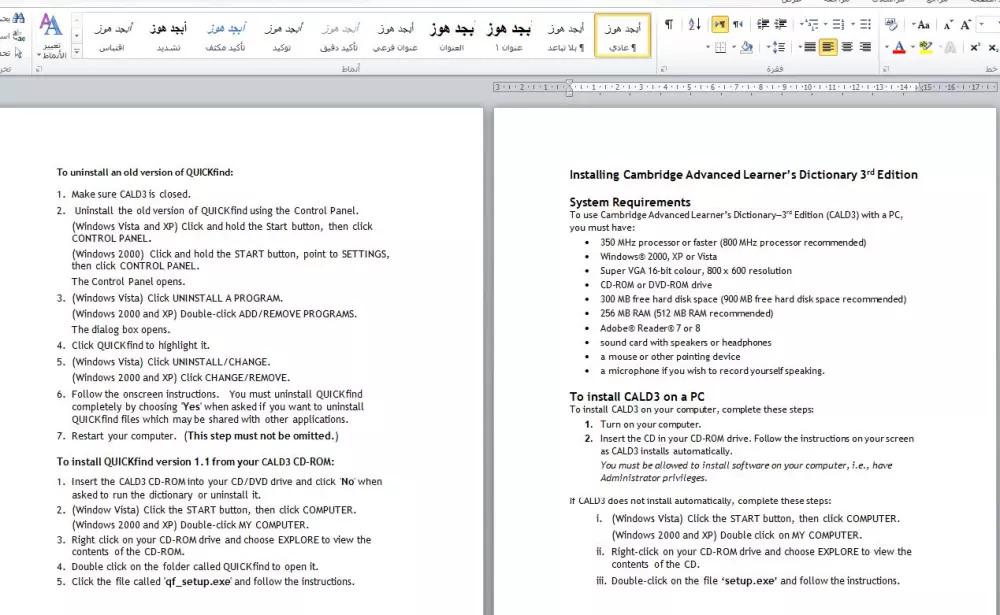
Task: Open the Paragraph dialog launcher
Action: pos(664,69)
